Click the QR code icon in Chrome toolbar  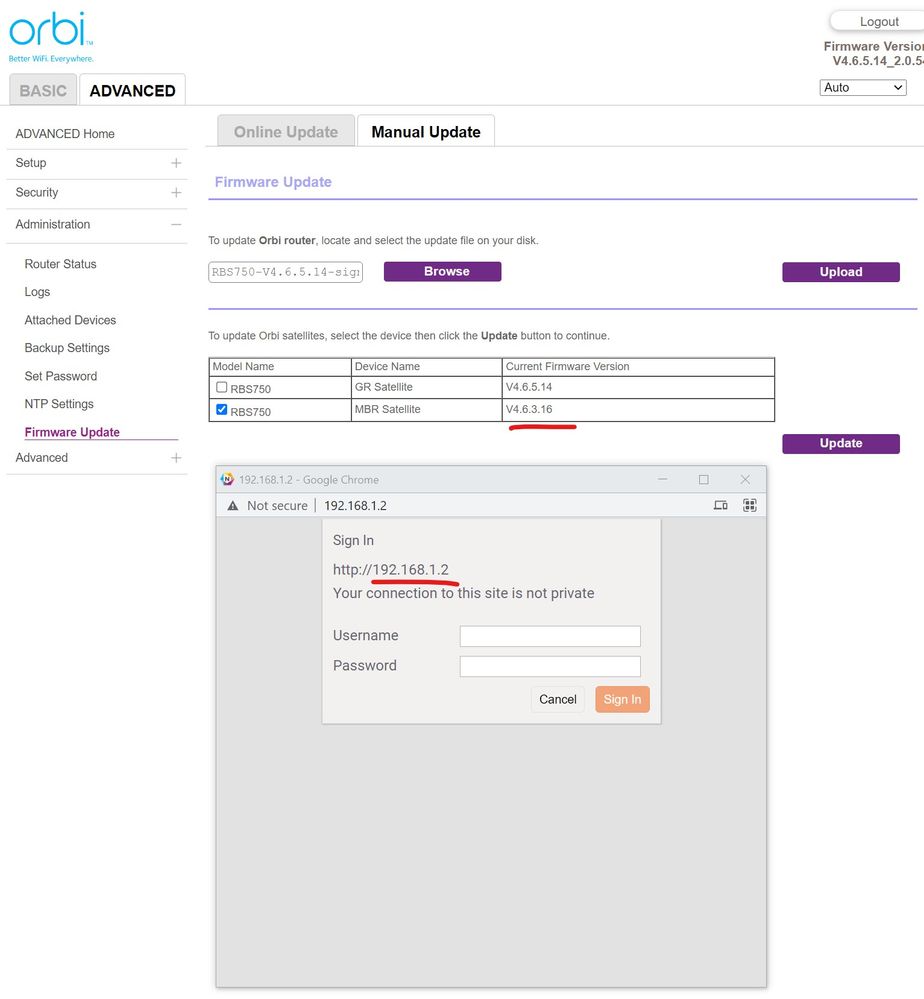point(749,505)
